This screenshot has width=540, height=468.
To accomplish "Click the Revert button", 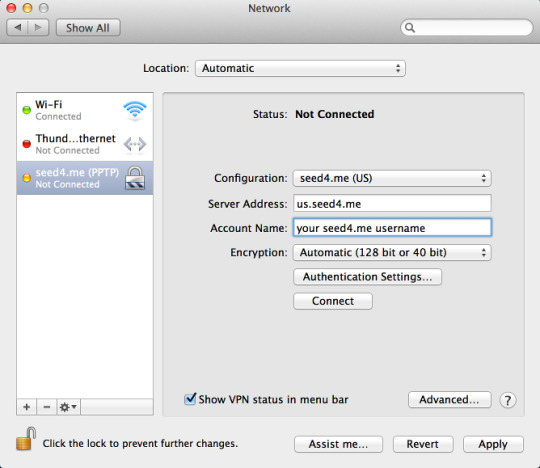I will [423, 444].
